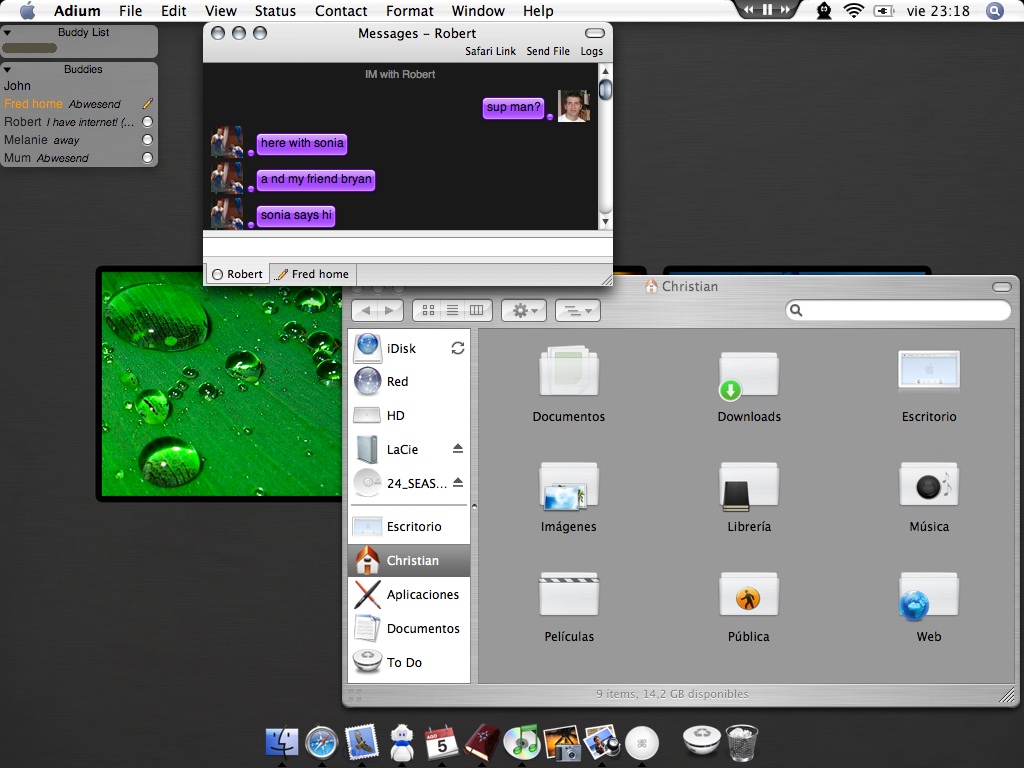
Task: Switch Finder to icon view
Action: click(x=428, y=310)
